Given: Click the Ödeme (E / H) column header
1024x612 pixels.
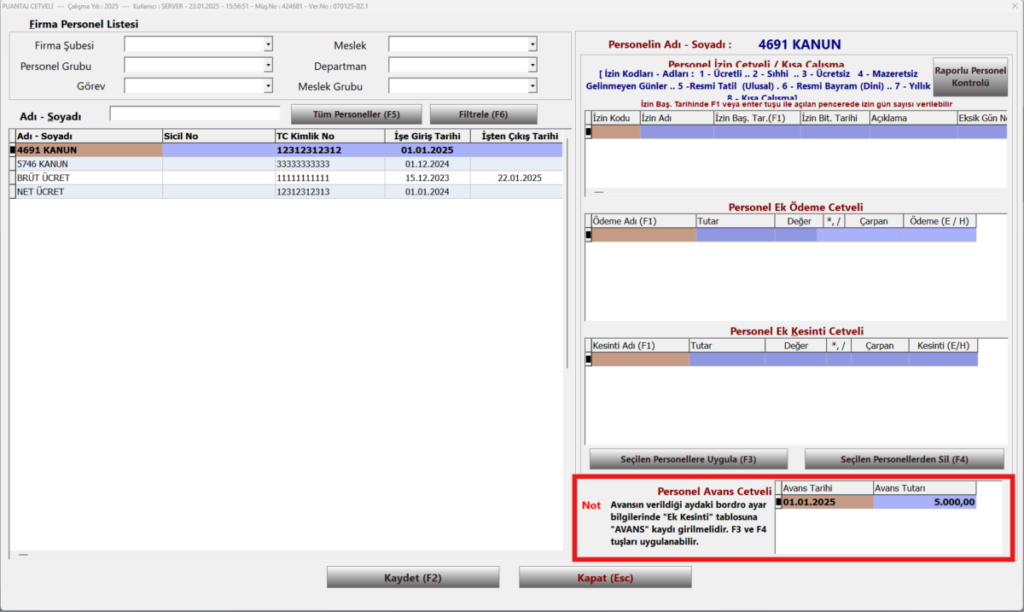Looking at the screenshot, I should coord(940,221).
